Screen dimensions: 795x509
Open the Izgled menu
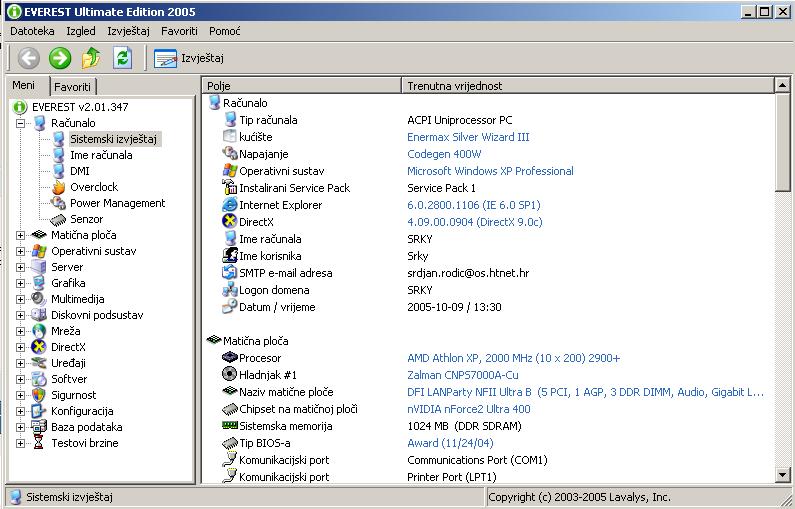point(80,31)
